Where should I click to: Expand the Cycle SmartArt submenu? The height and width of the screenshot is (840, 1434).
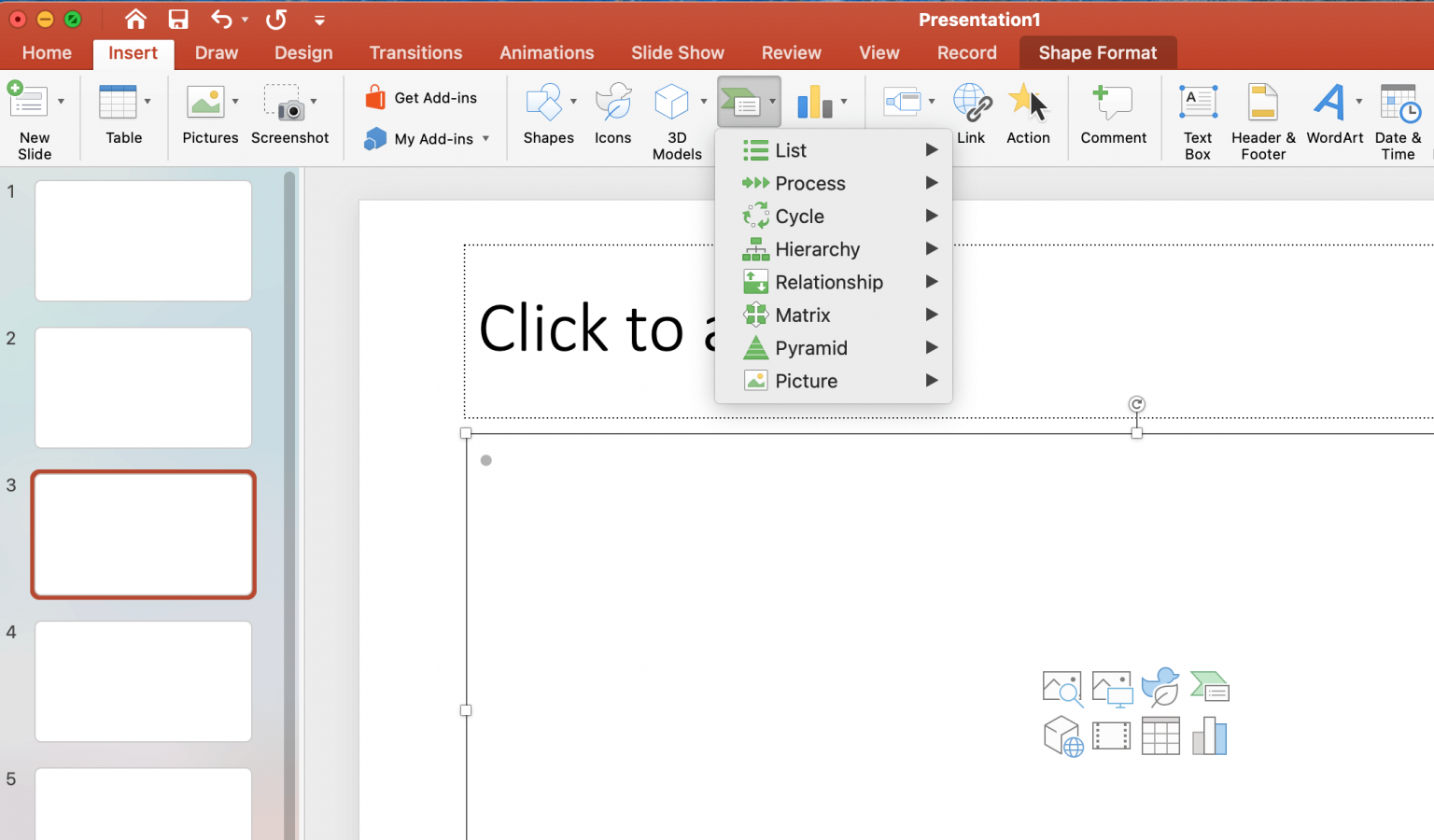pyautogui.click(x=800, y=216)
